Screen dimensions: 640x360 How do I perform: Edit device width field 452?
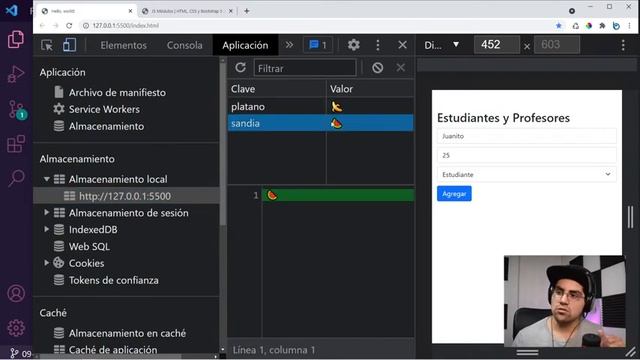(497, 44)
